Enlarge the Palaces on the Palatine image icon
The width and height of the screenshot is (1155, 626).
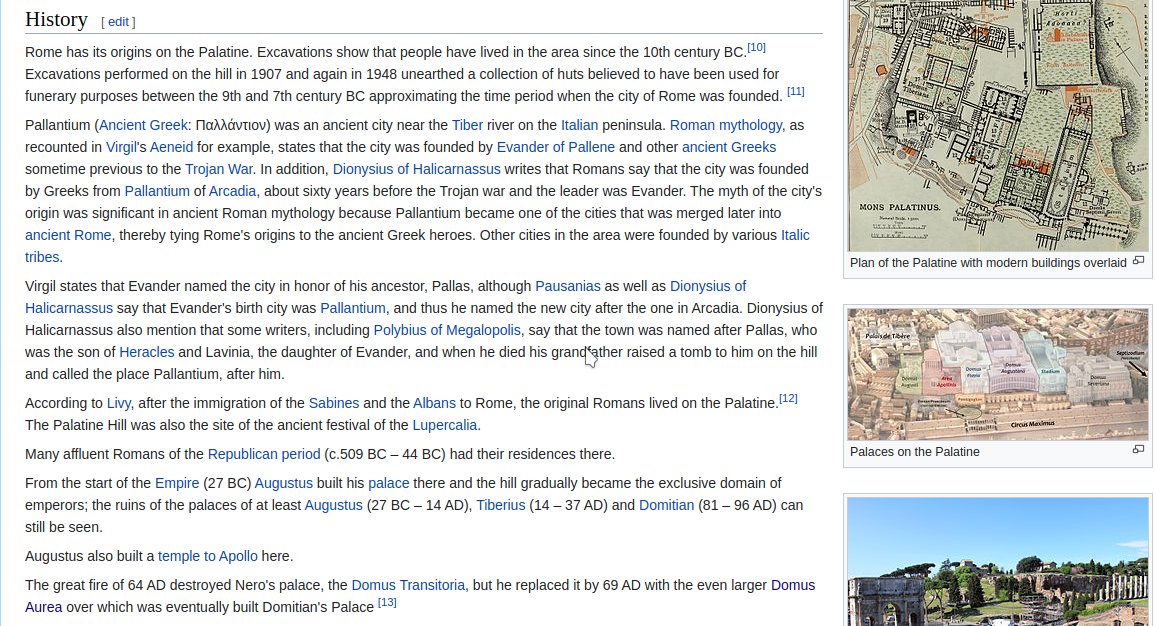point(1138,449)
